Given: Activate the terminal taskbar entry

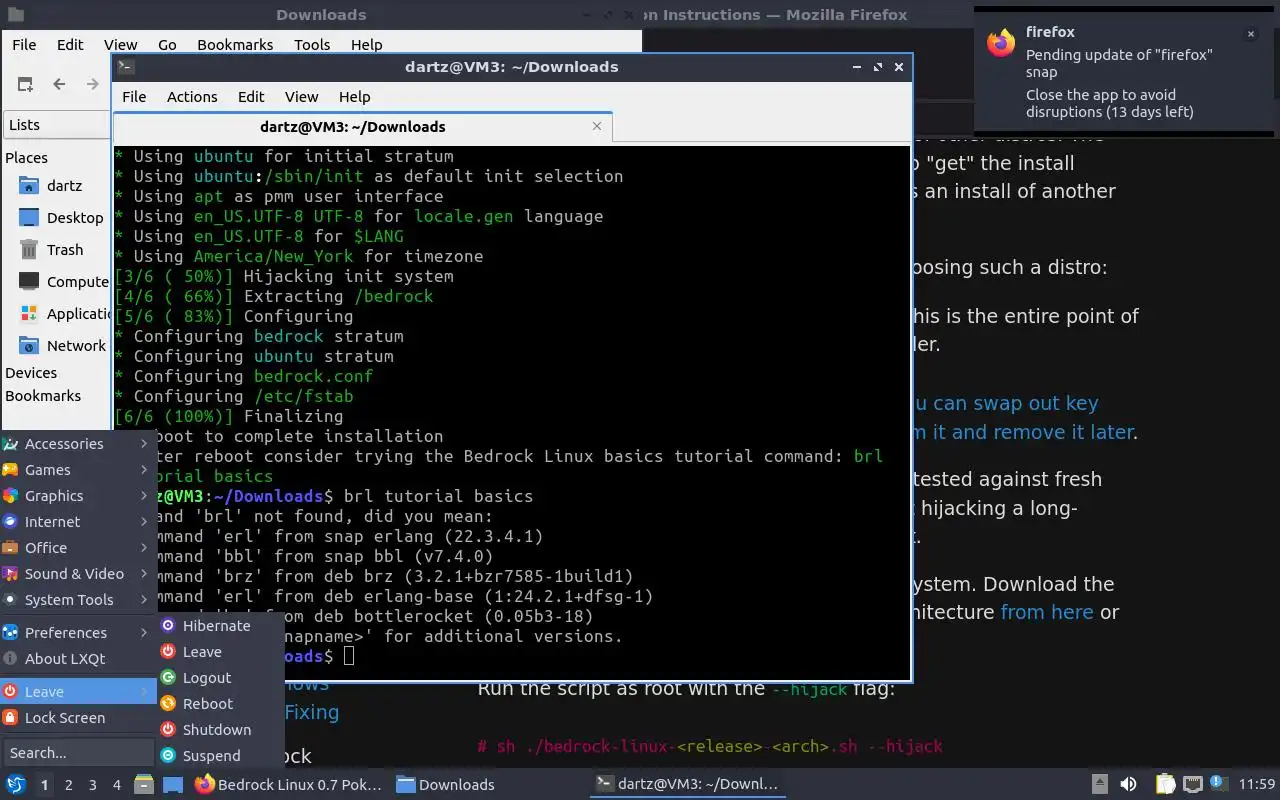Looking at the screenshot, I should pyautogui.click(x=688, y=784).
